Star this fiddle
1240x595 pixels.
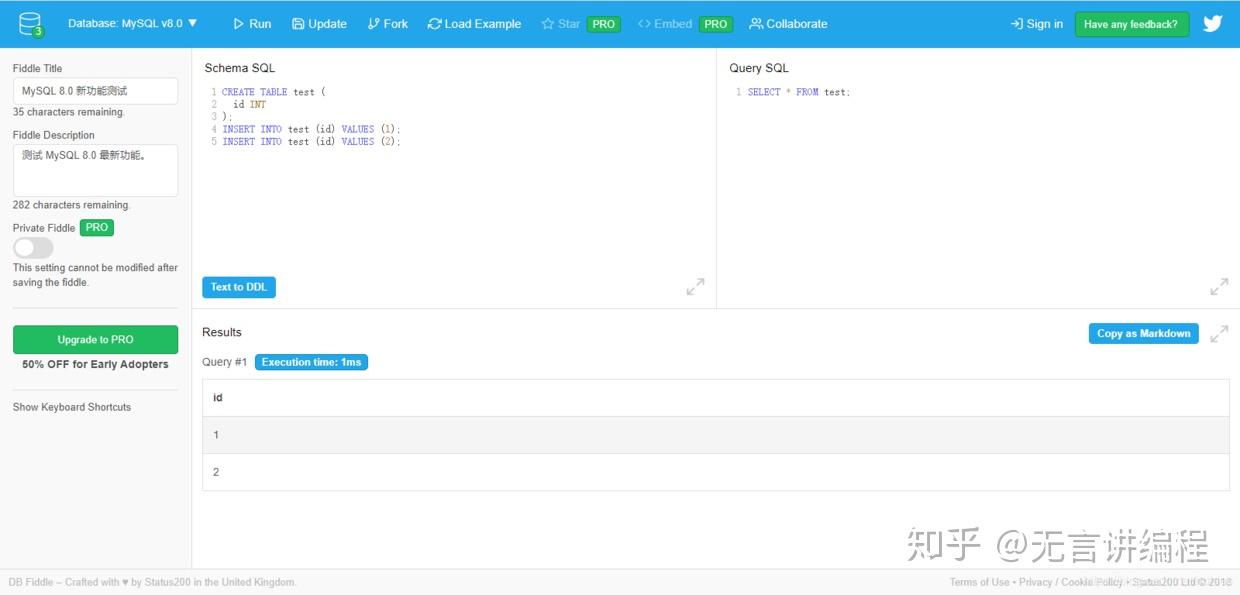point(561,24)
